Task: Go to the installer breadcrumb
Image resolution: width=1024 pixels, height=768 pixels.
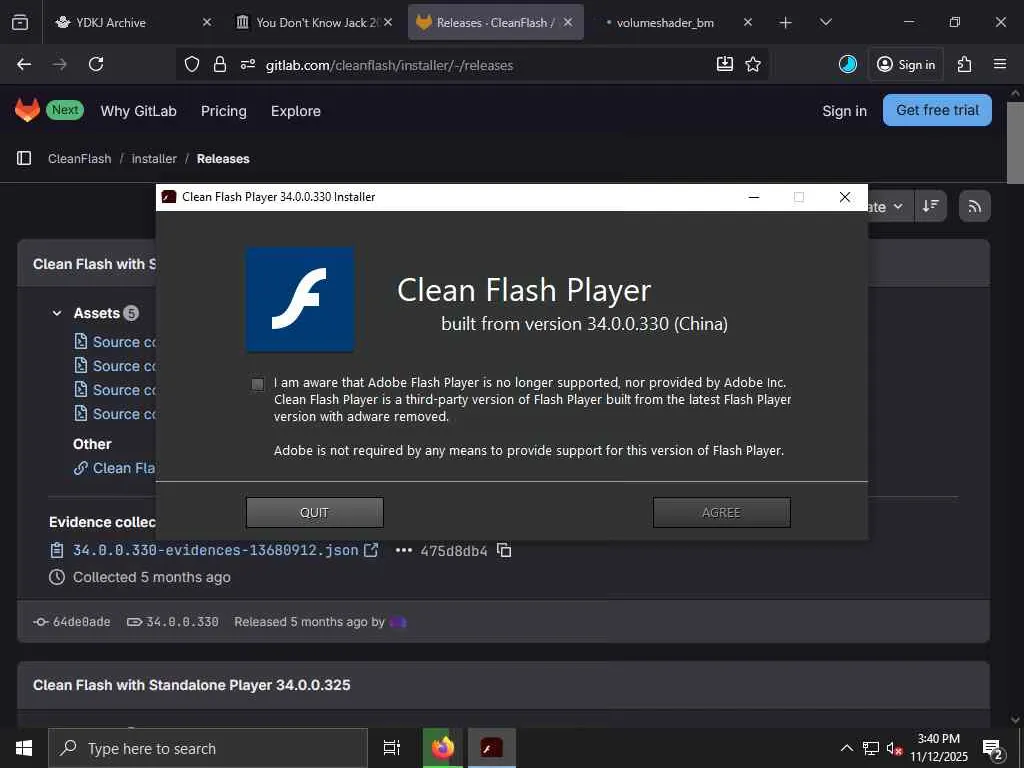Action: (x=154, y=159)
